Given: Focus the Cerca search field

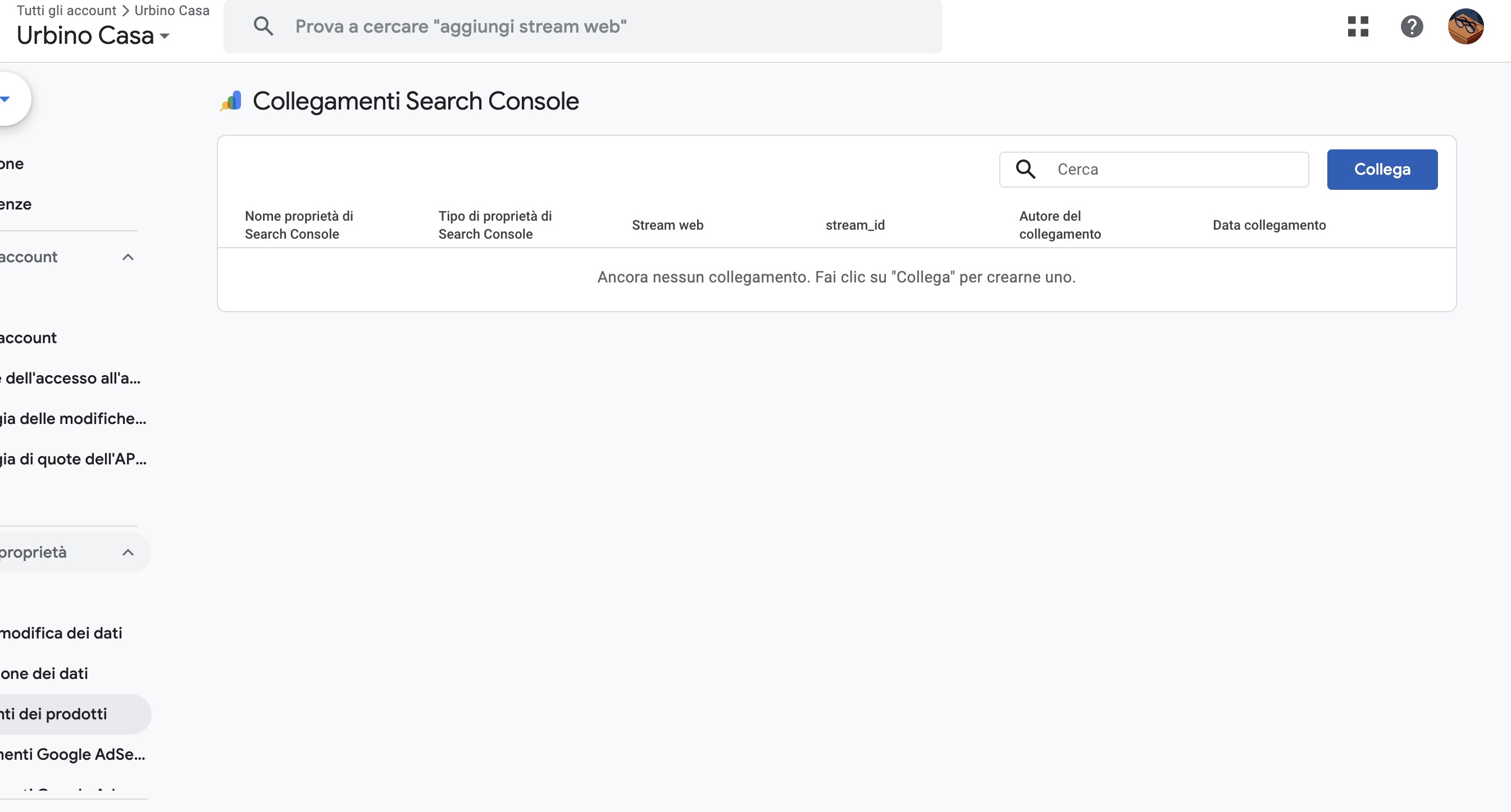Looking at the screenshot, I should click(1154, 170).
